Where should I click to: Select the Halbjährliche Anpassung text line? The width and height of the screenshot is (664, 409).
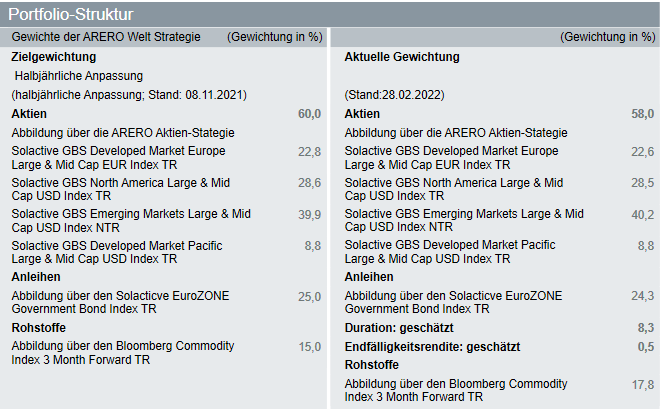pyautogui.click(x=79, y=75)
